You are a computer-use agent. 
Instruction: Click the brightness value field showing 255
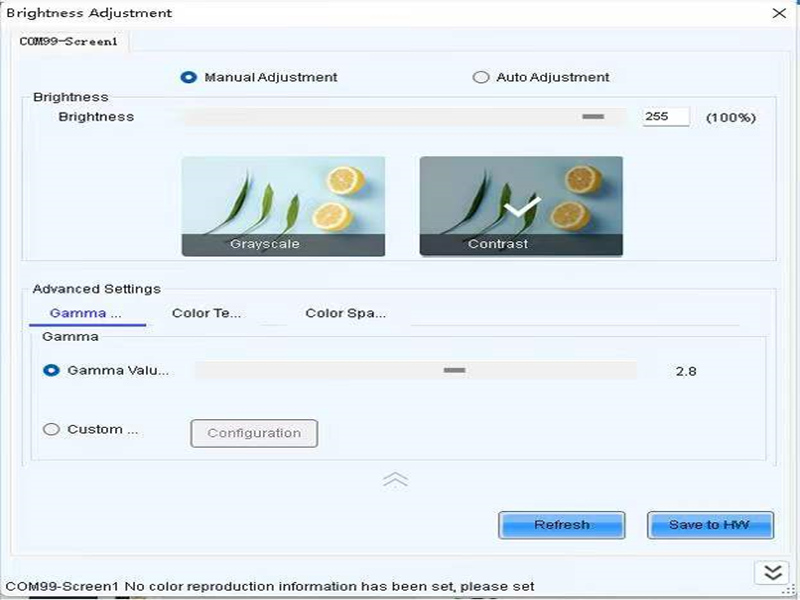[x=665, y=117]
